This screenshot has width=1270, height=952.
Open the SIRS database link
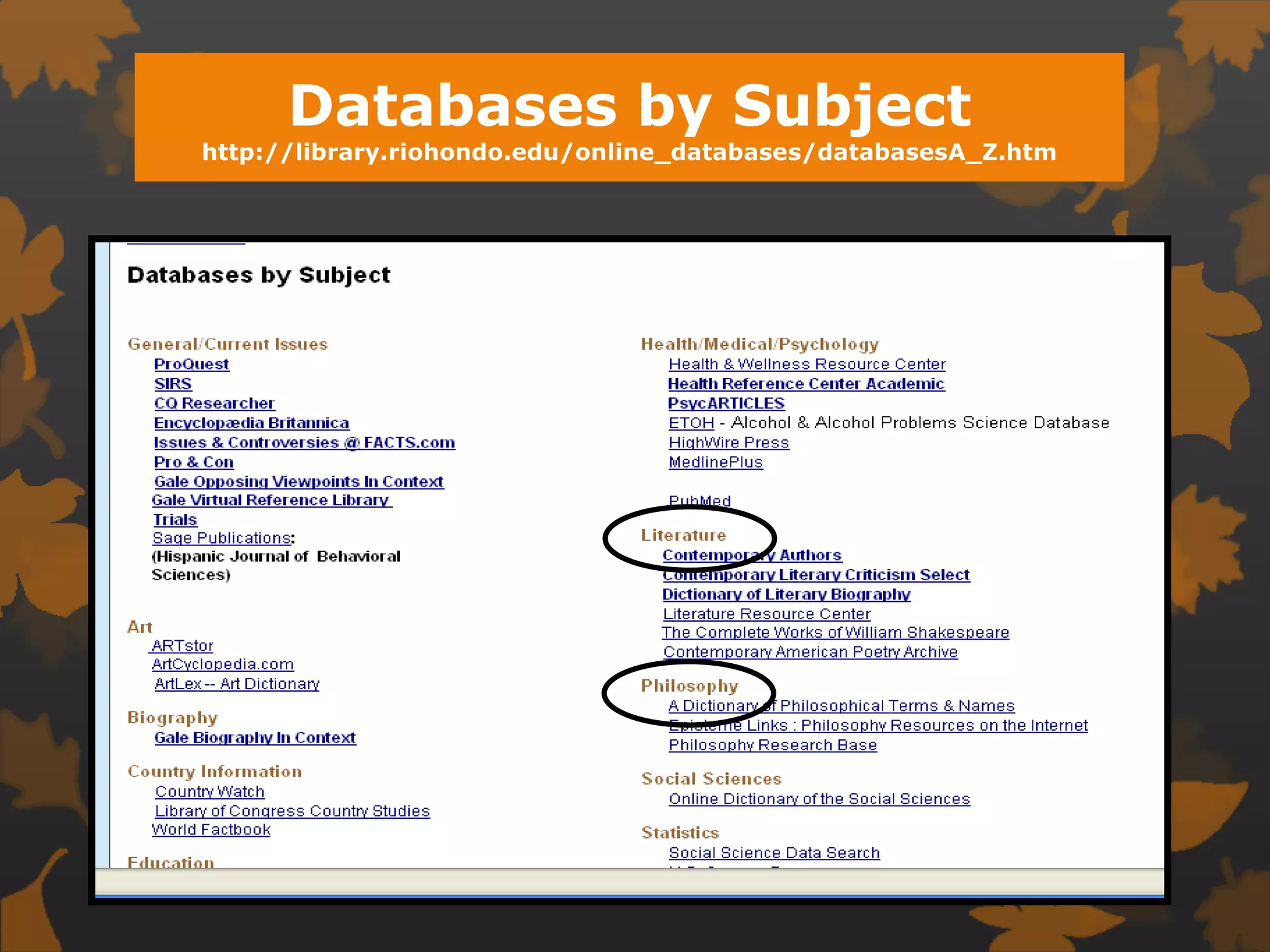click(173, 384)
